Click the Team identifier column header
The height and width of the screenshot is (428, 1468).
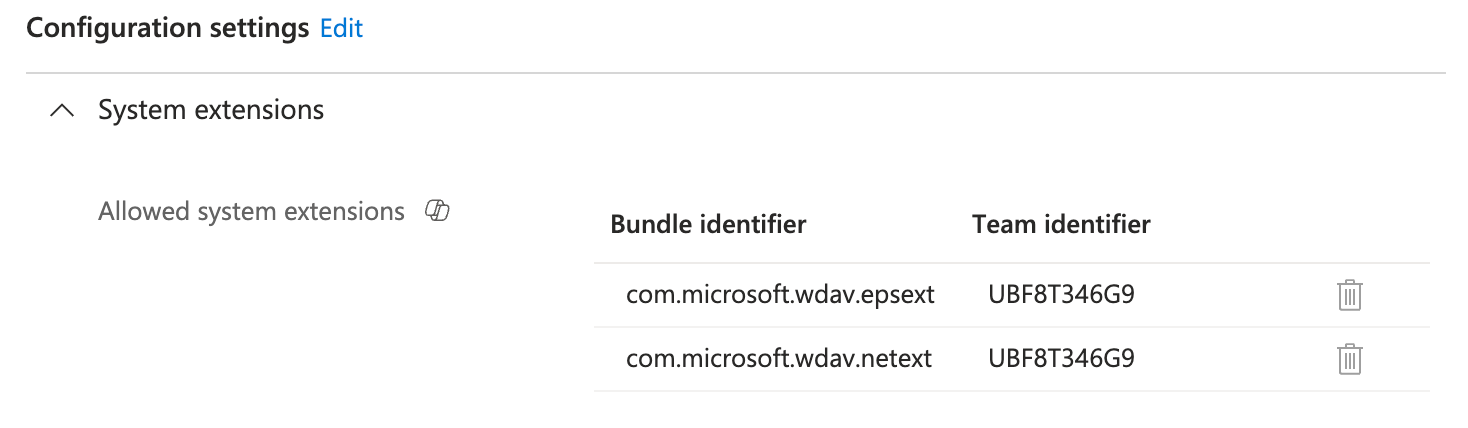(1061, 224)
